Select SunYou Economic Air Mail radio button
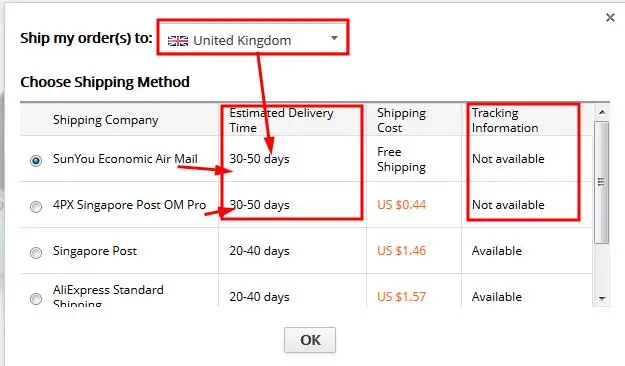Image resolution: width=625 pixels, height=366 pixels. click(x=36, y=160)
